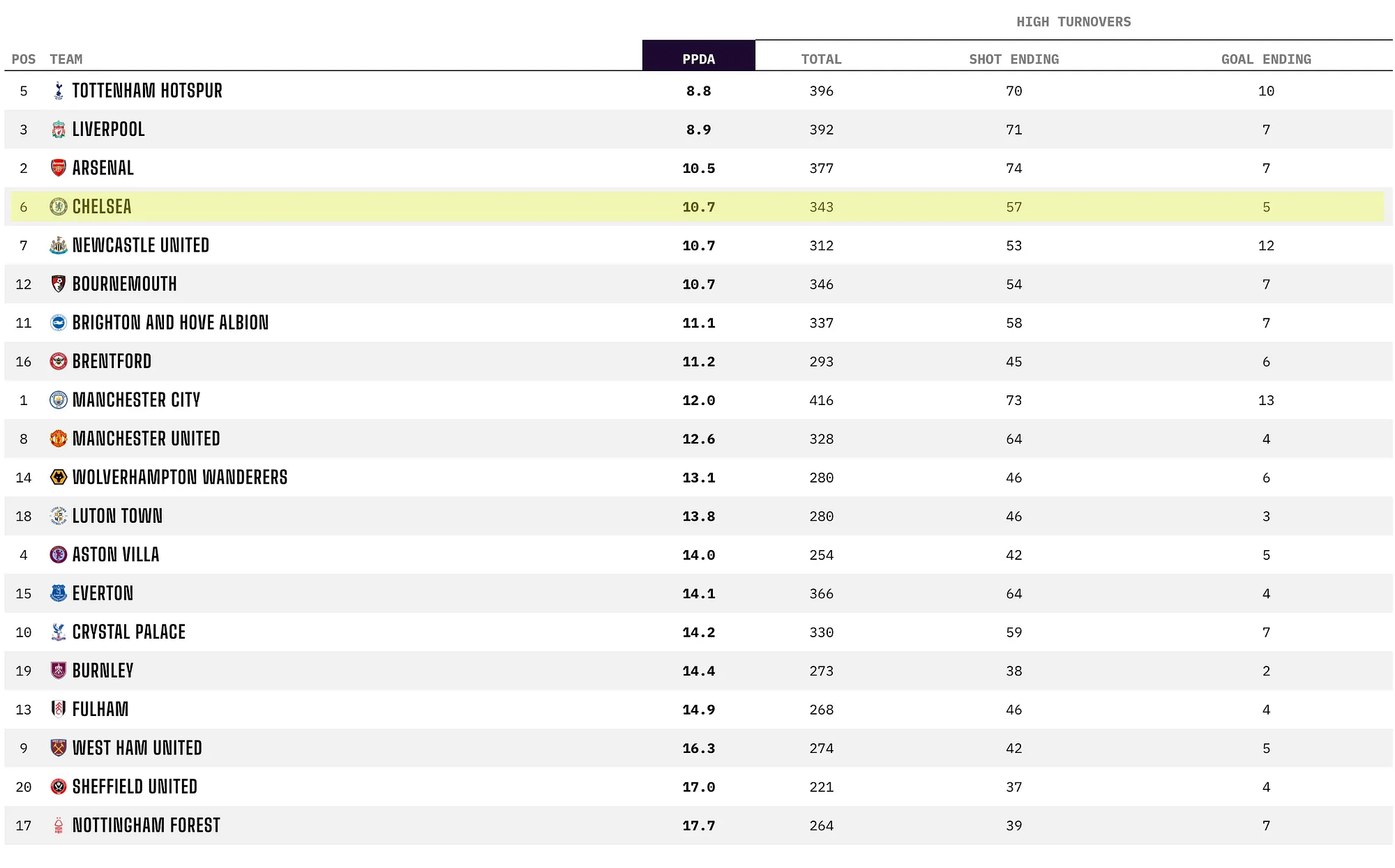Screen dimensions: 1395x868
Task: Click the Brentford crest icon
Action: tap(59, 361)
